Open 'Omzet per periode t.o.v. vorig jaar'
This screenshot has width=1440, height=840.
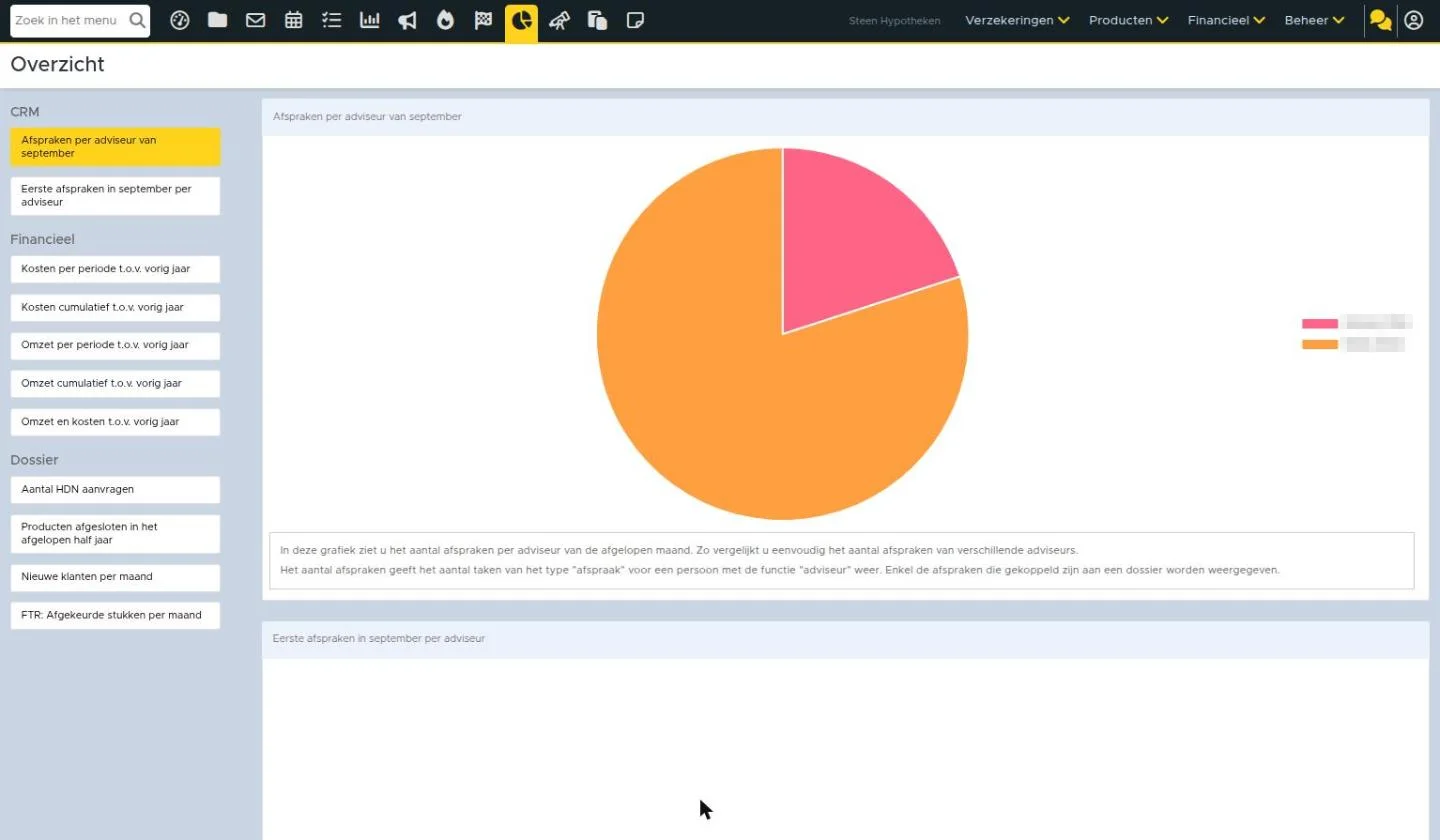(x=115, y=345)
